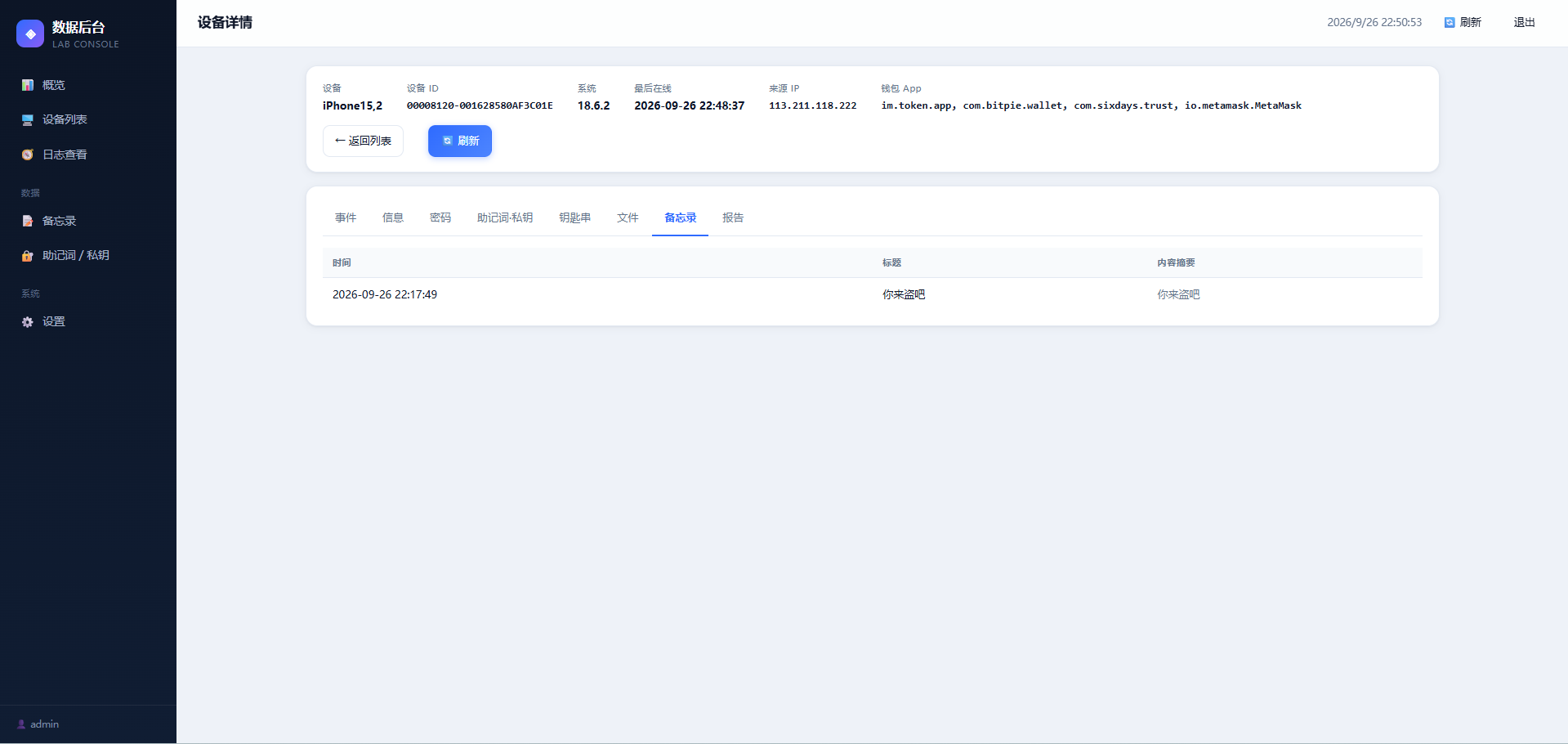The width and height of the screenshot is (1568, 744).
Task: Click im.token.app in the 钱包 App list
Action: coord(916,105)
